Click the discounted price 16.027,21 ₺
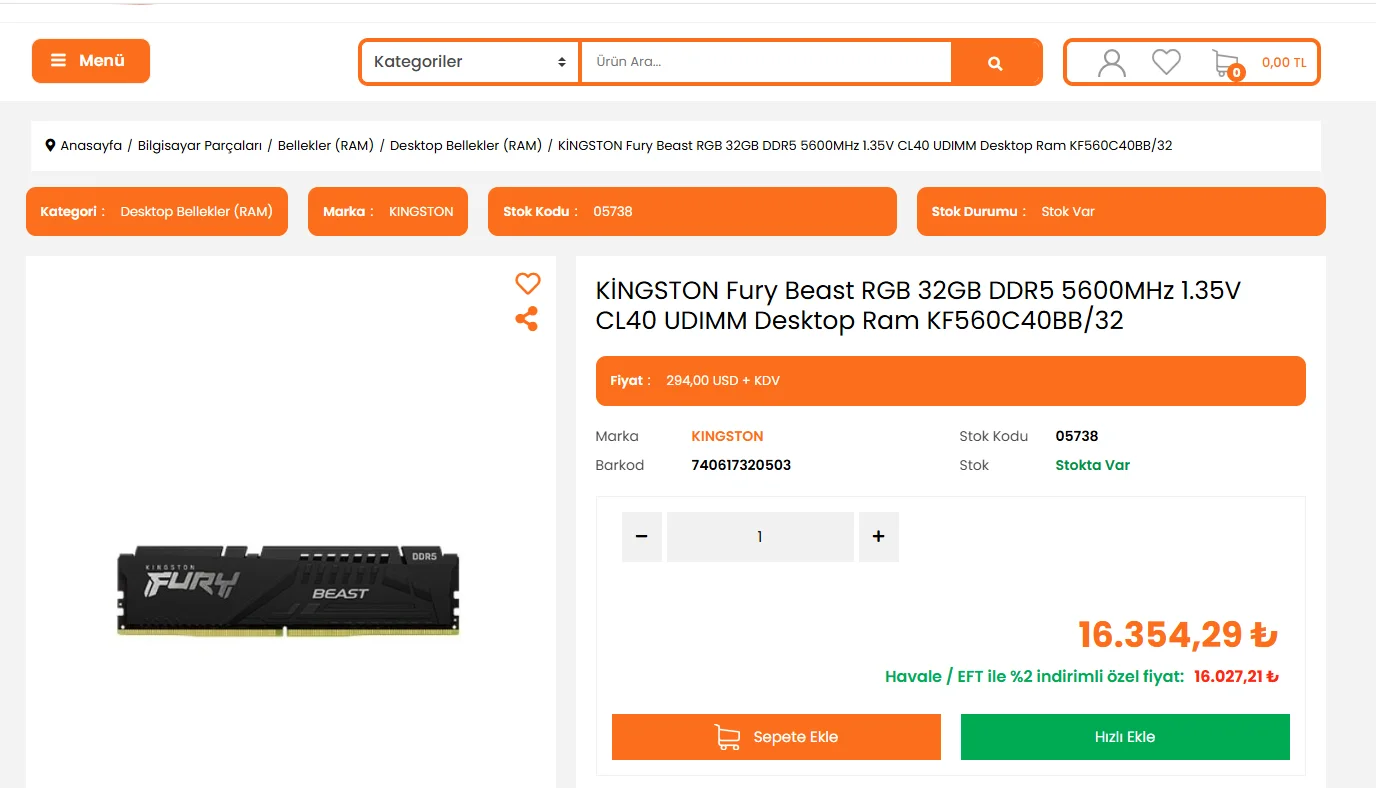Viewport: 1376px width, 788px height. pos(1237,677)
